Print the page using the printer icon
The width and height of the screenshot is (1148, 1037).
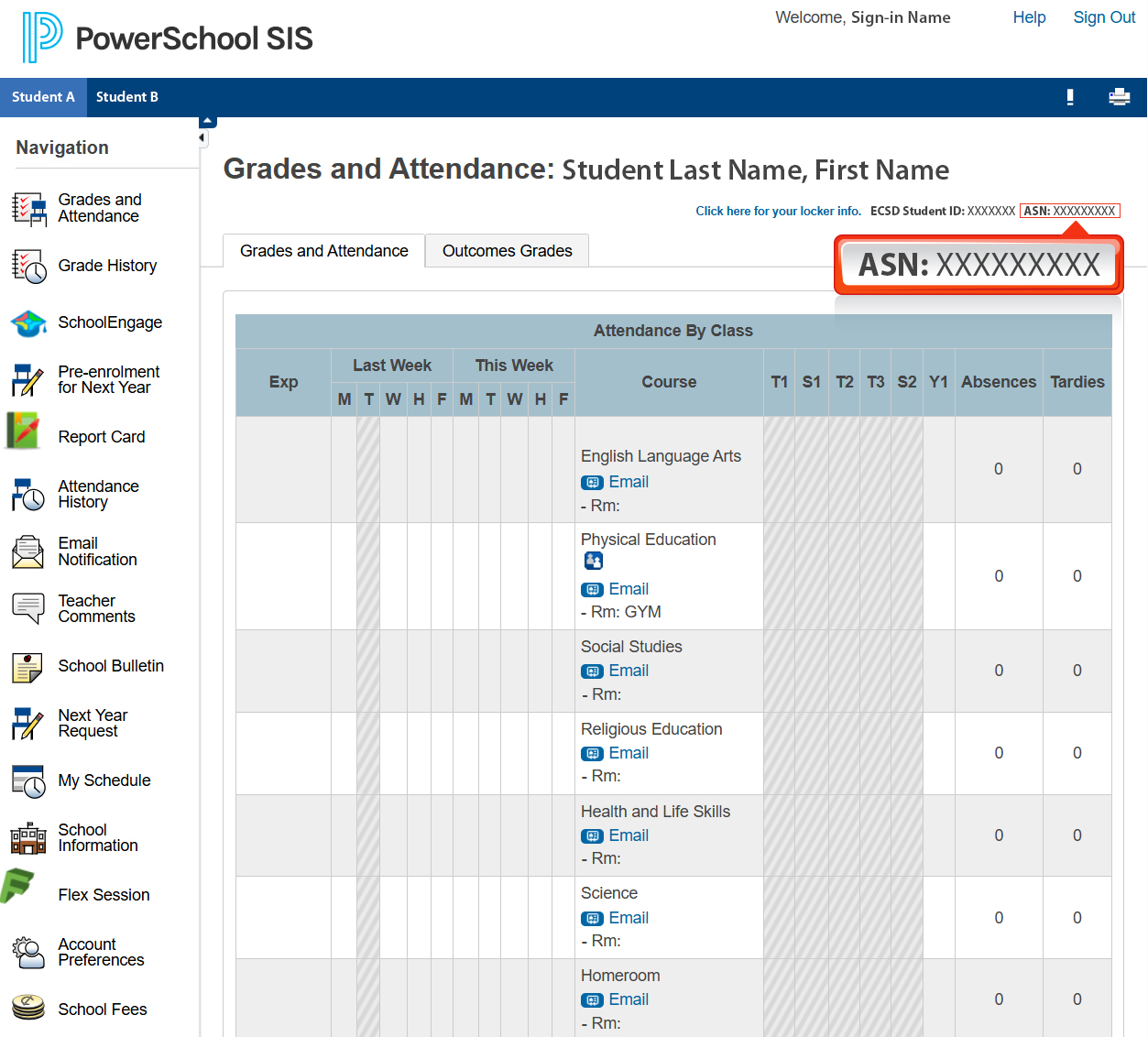point(1120,97)
